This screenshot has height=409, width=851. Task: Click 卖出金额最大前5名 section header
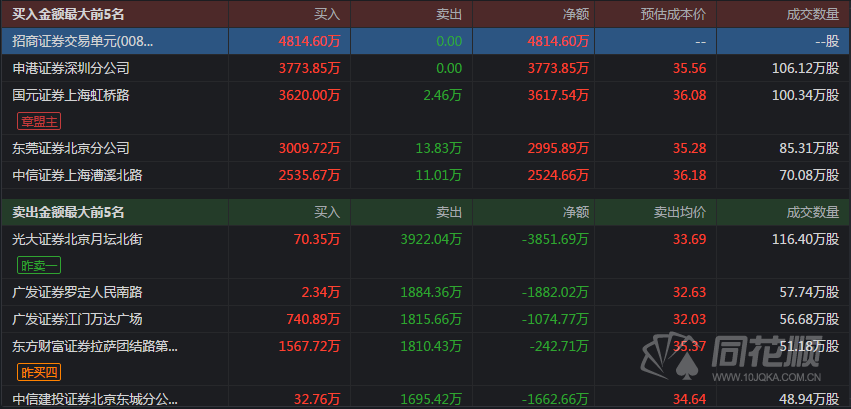pos(68,212)
